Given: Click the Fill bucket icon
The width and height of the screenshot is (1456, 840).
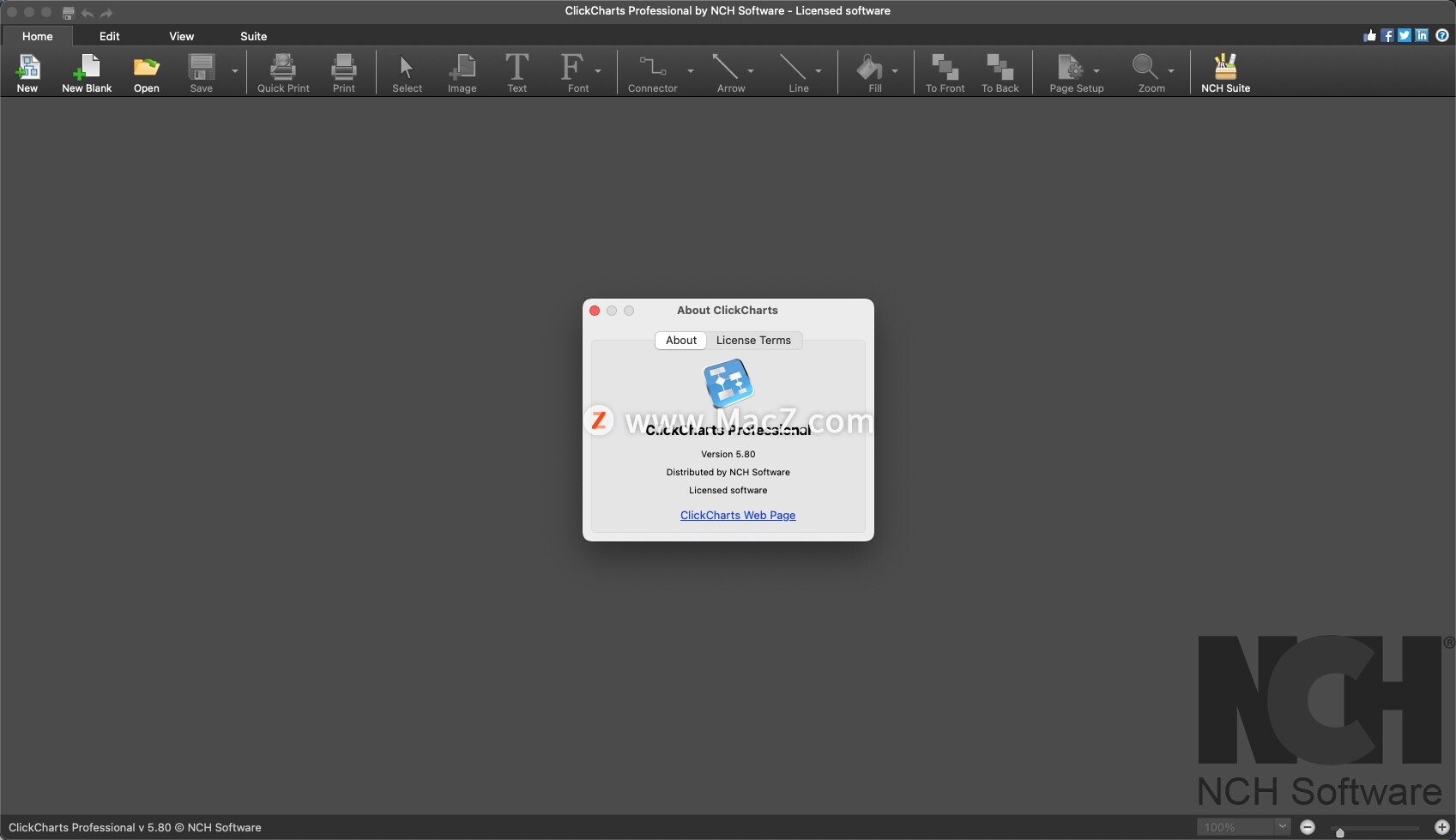Looking at the screenshot, I should tap(869, 67).
